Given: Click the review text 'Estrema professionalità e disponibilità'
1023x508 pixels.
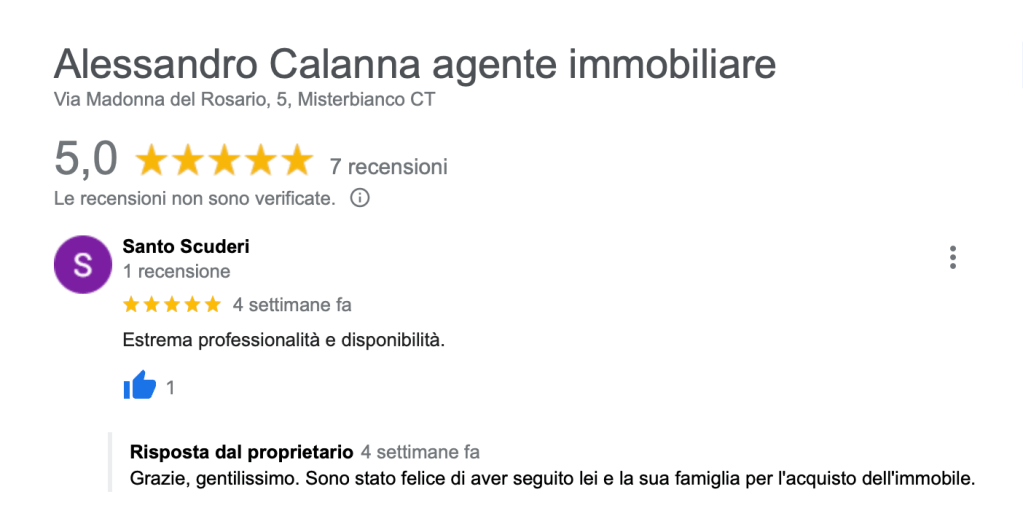Looking at the screenshot, I should [283, 340].
